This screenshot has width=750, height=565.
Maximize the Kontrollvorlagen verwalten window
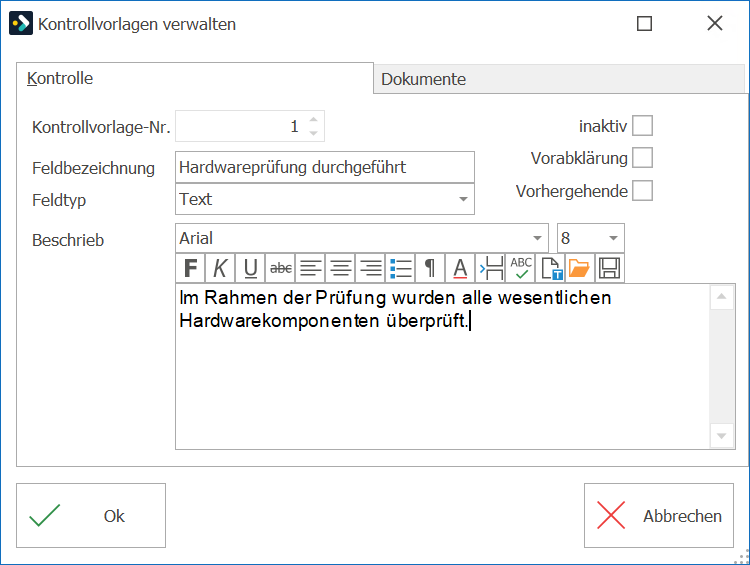click(644, 23)
